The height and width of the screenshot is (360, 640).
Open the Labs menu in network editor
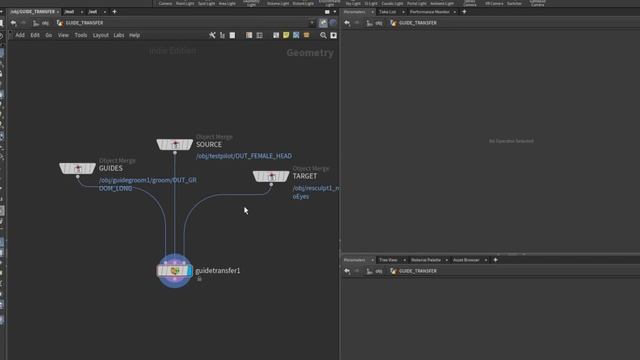119,35
